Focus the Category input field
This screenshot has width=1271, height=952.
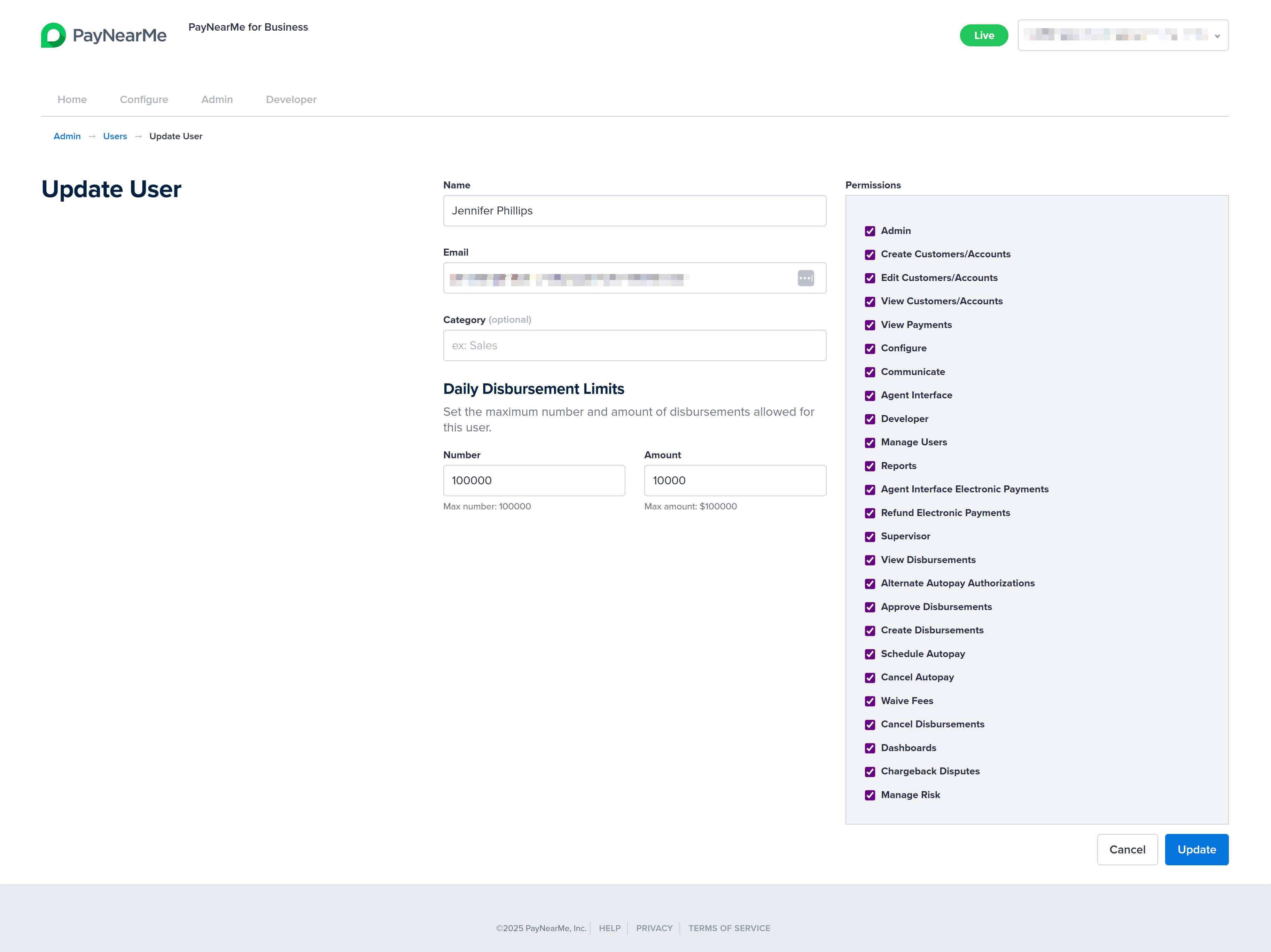[634, 345]
